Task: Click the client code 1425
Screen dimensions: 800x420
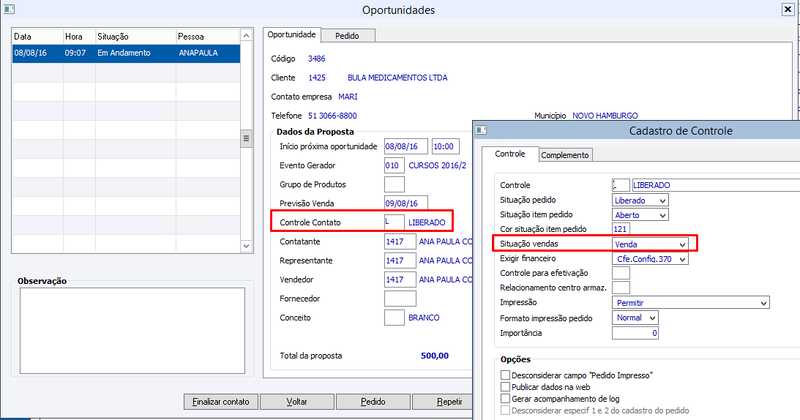Action: point(317,78)
